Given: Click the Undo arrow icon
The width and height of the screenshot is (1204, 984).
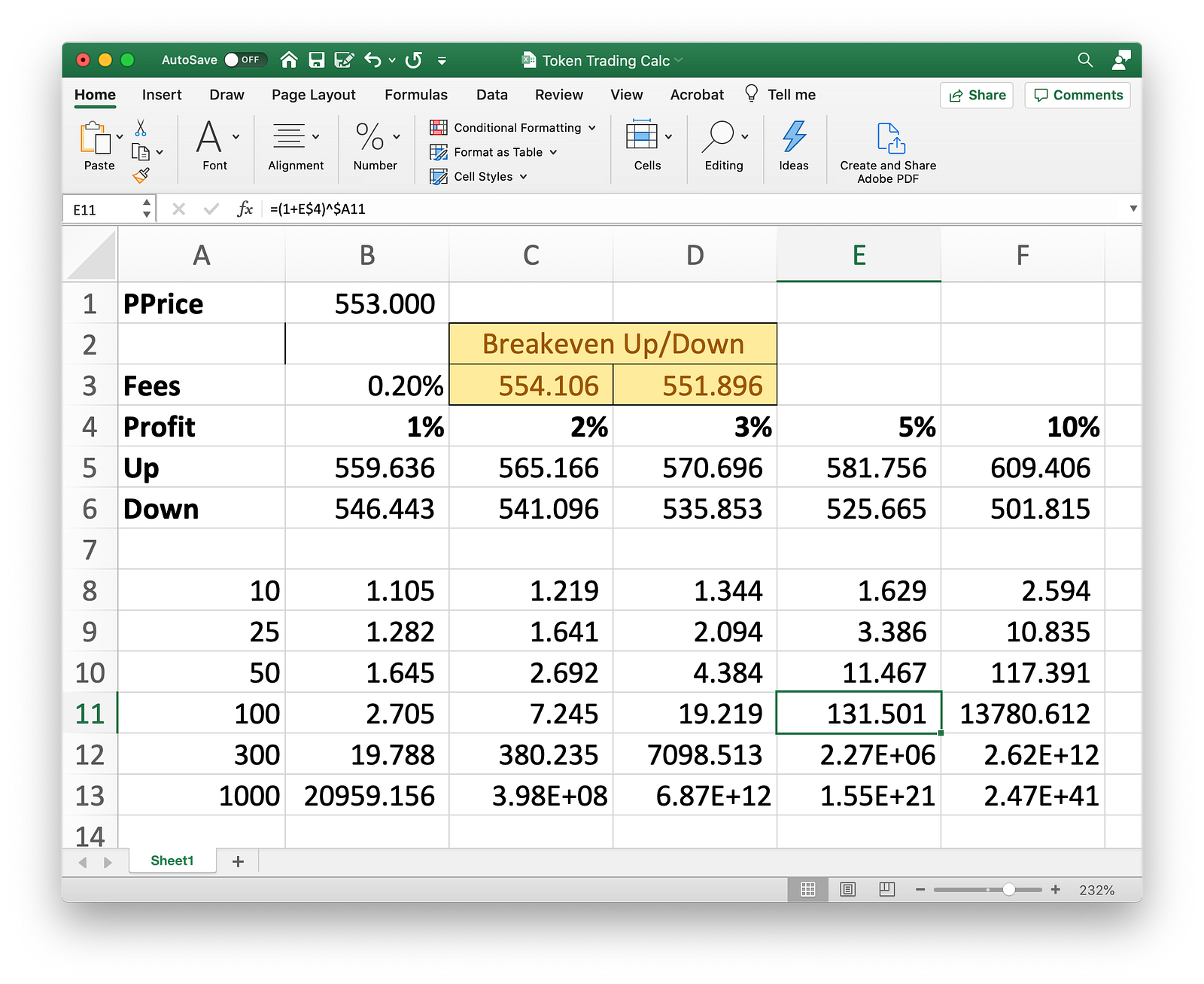Looking at the screenshot, I should 373,60.
